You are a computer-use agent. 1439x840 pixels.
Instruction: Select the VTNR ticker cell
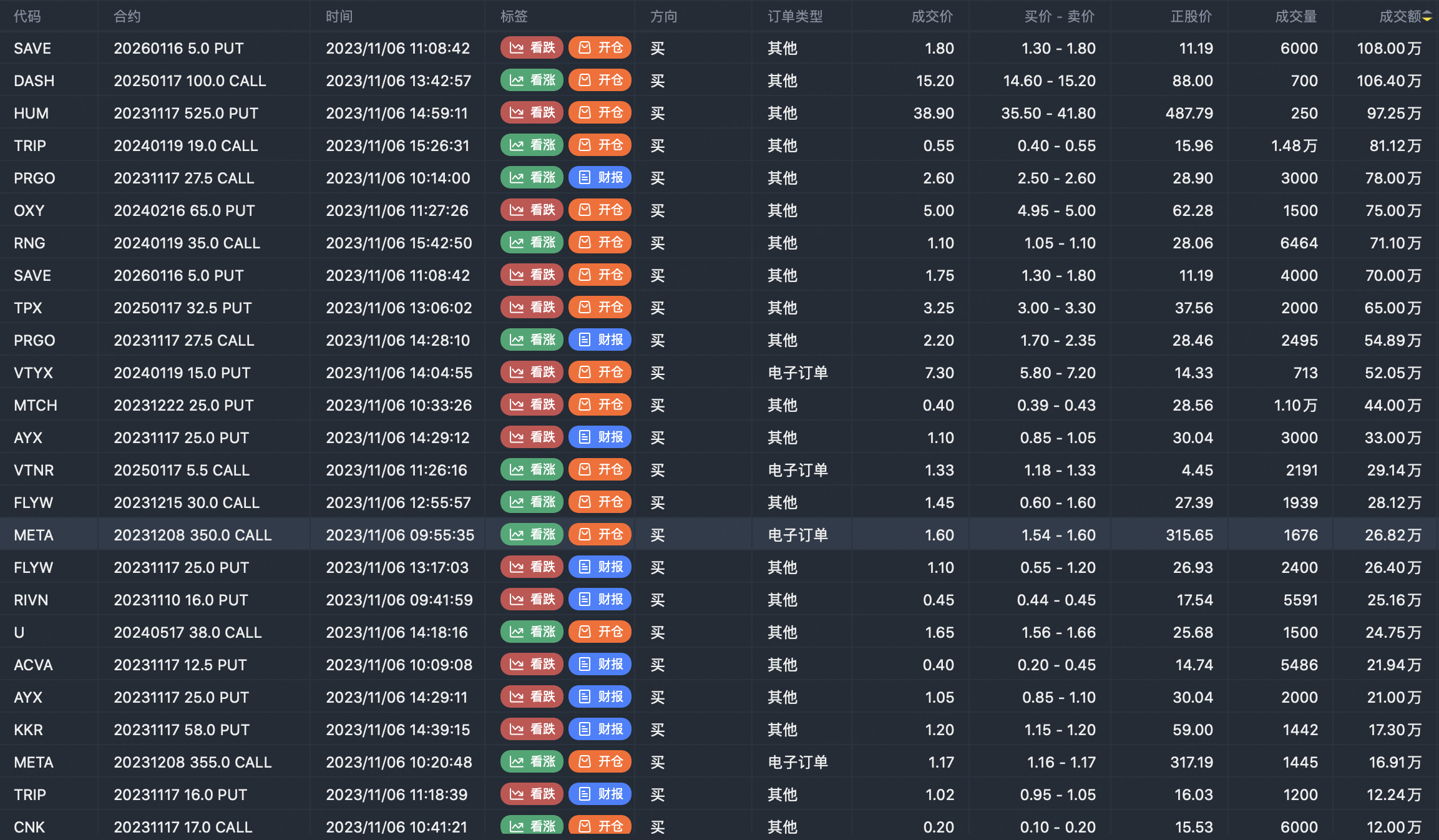pyautogui.click(x=34, y=470)
